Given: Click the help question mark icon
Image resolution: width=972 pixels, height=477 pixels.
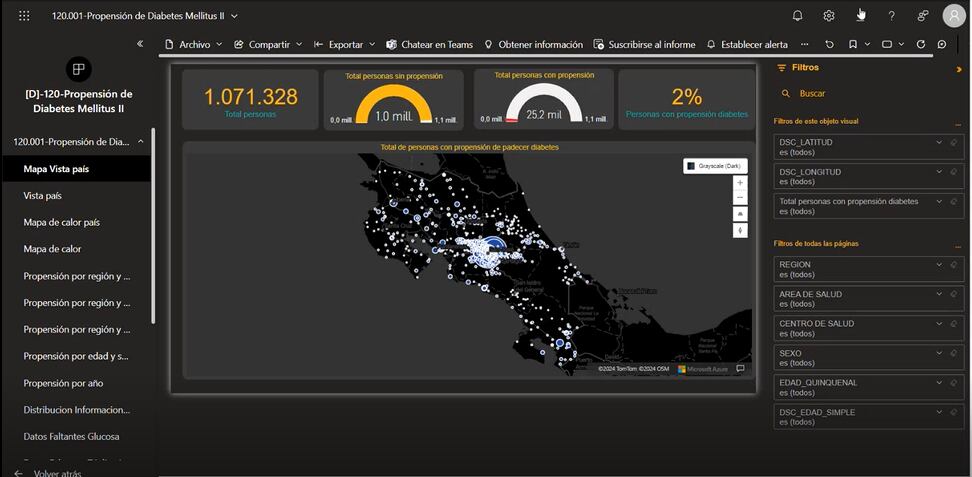Looking at the screenshot, I should [x=892, y=16].
